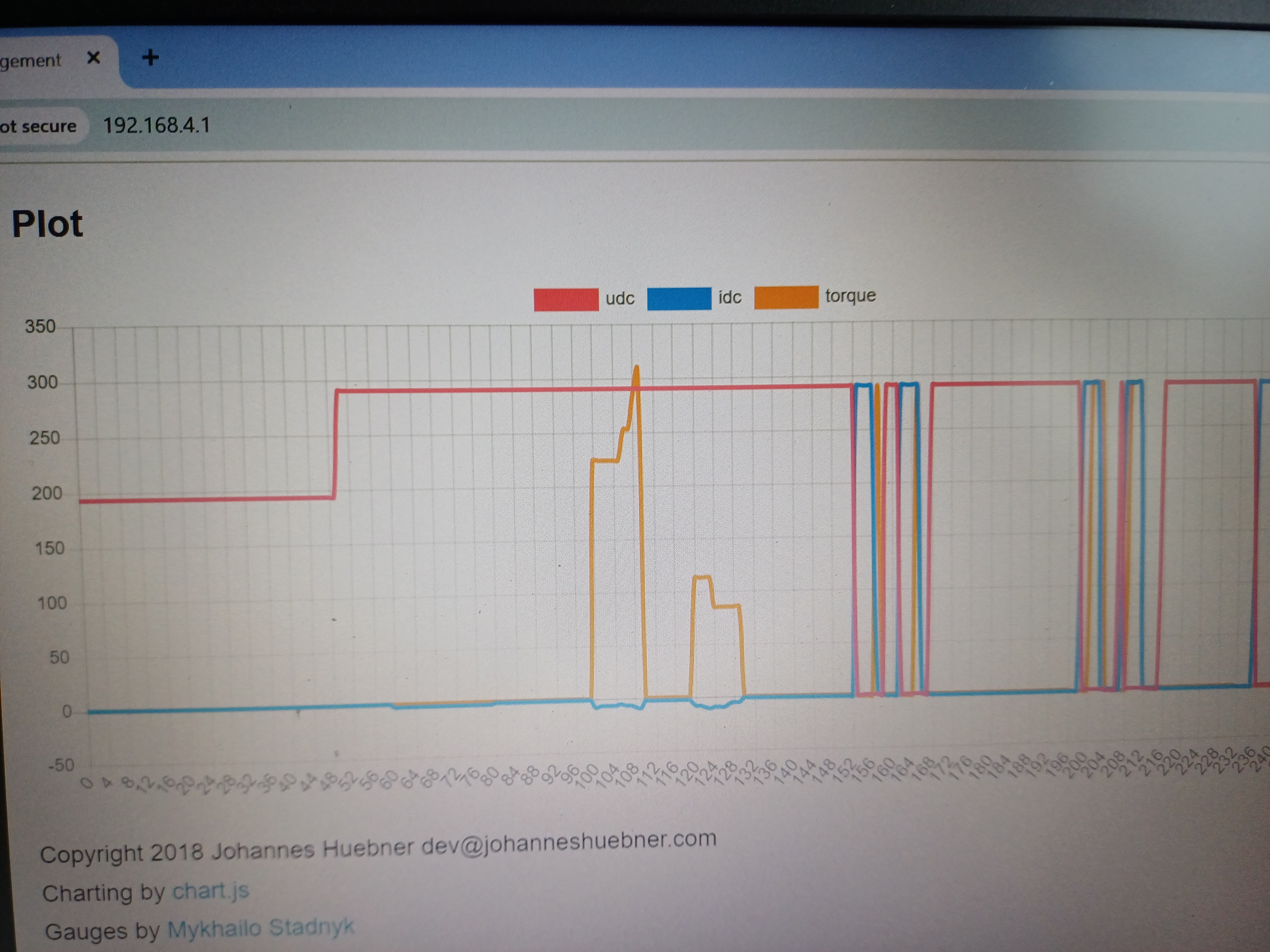Close the browser tab ending in 'gement'
The height and width of the screenshot is (952, 1270).
pyautogui.click(x=94, y=57)
